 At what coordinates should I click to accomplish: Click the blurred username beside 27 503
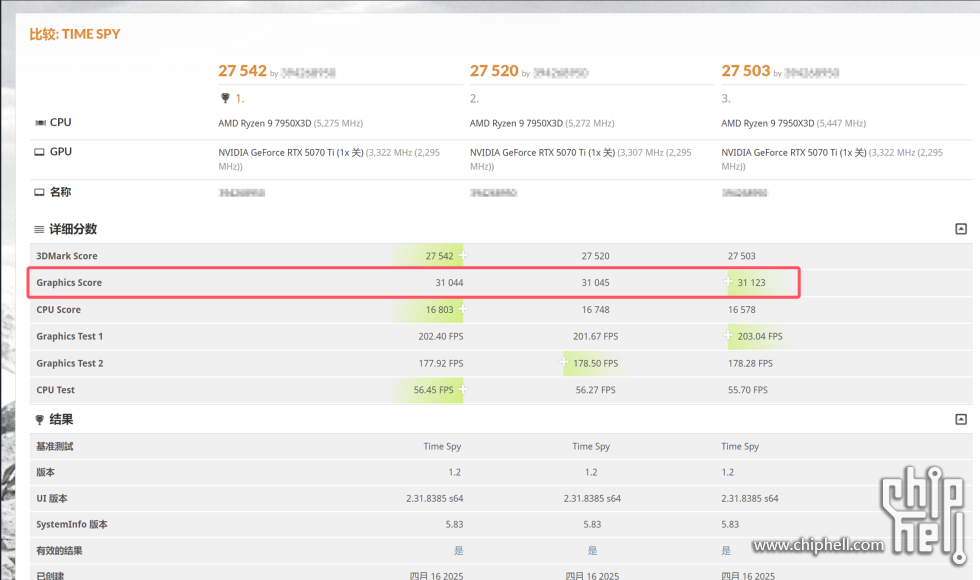811,73
